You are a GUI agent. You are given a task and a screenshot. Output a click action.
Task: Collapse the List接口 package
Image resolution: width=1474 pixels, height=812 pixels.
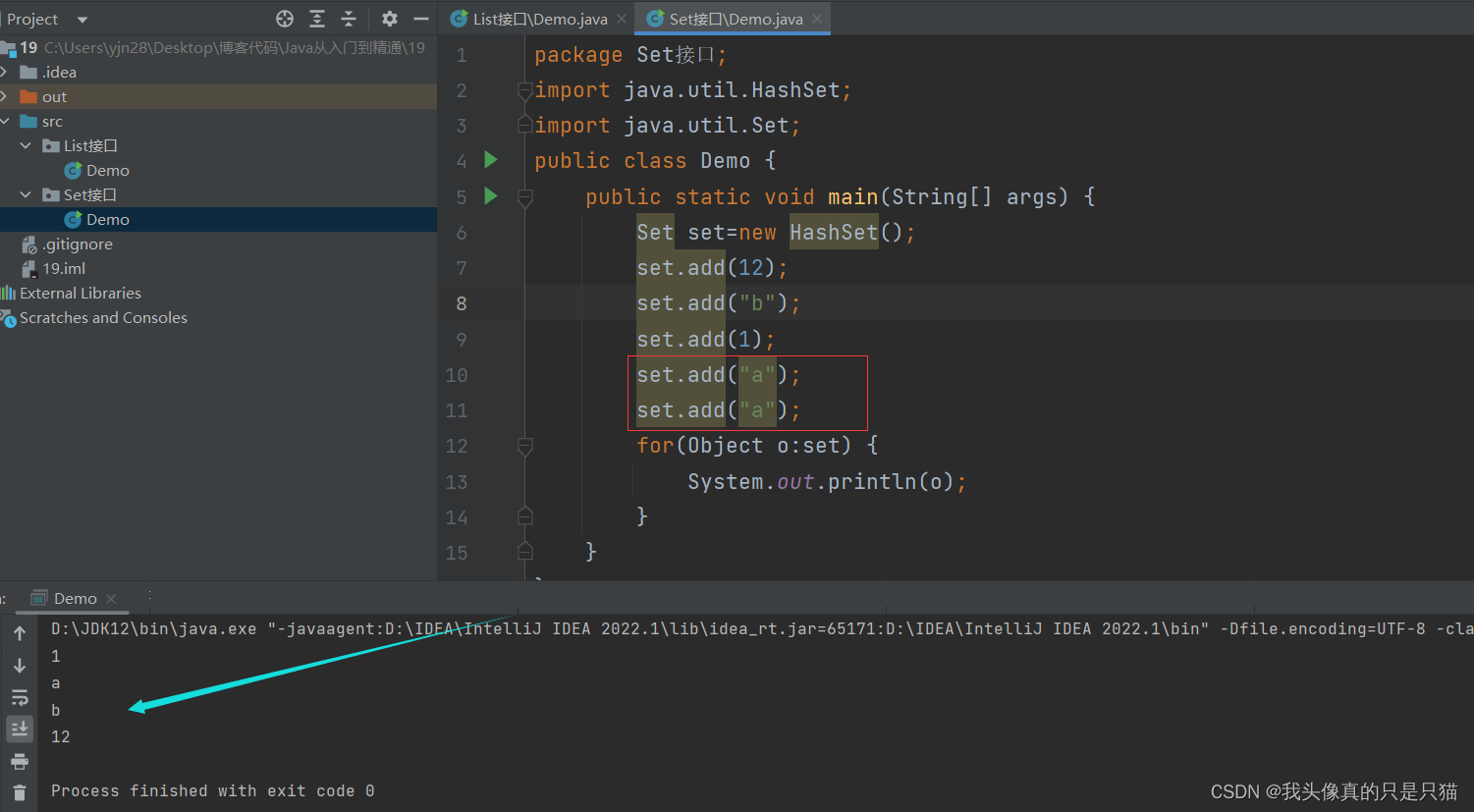point(26,145)
